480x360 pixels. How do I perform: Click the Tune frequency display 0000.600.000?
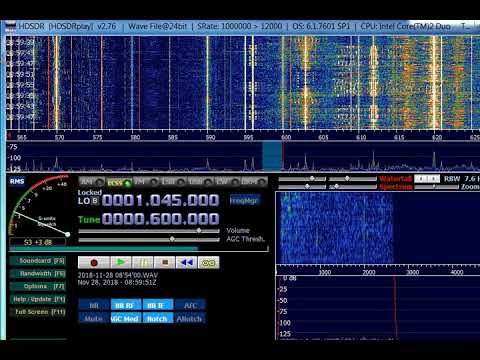pos(161,219)
